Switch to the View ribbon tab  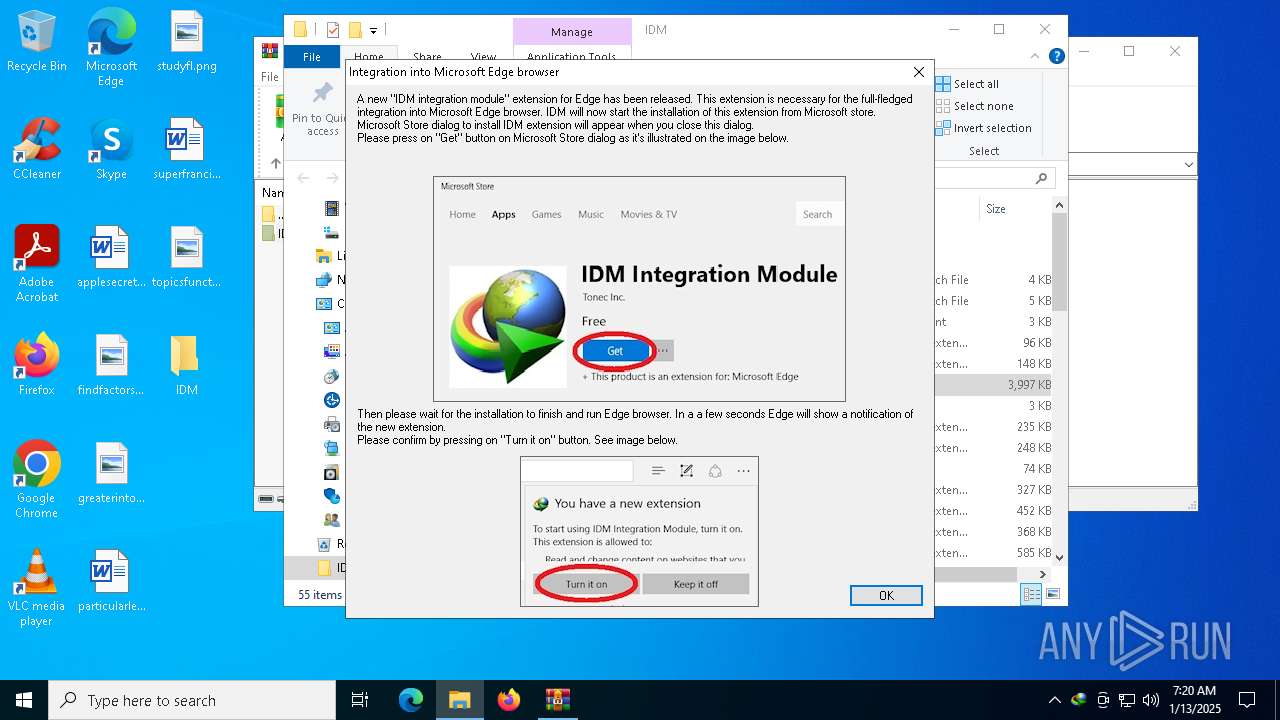click(x=483, y=57)
